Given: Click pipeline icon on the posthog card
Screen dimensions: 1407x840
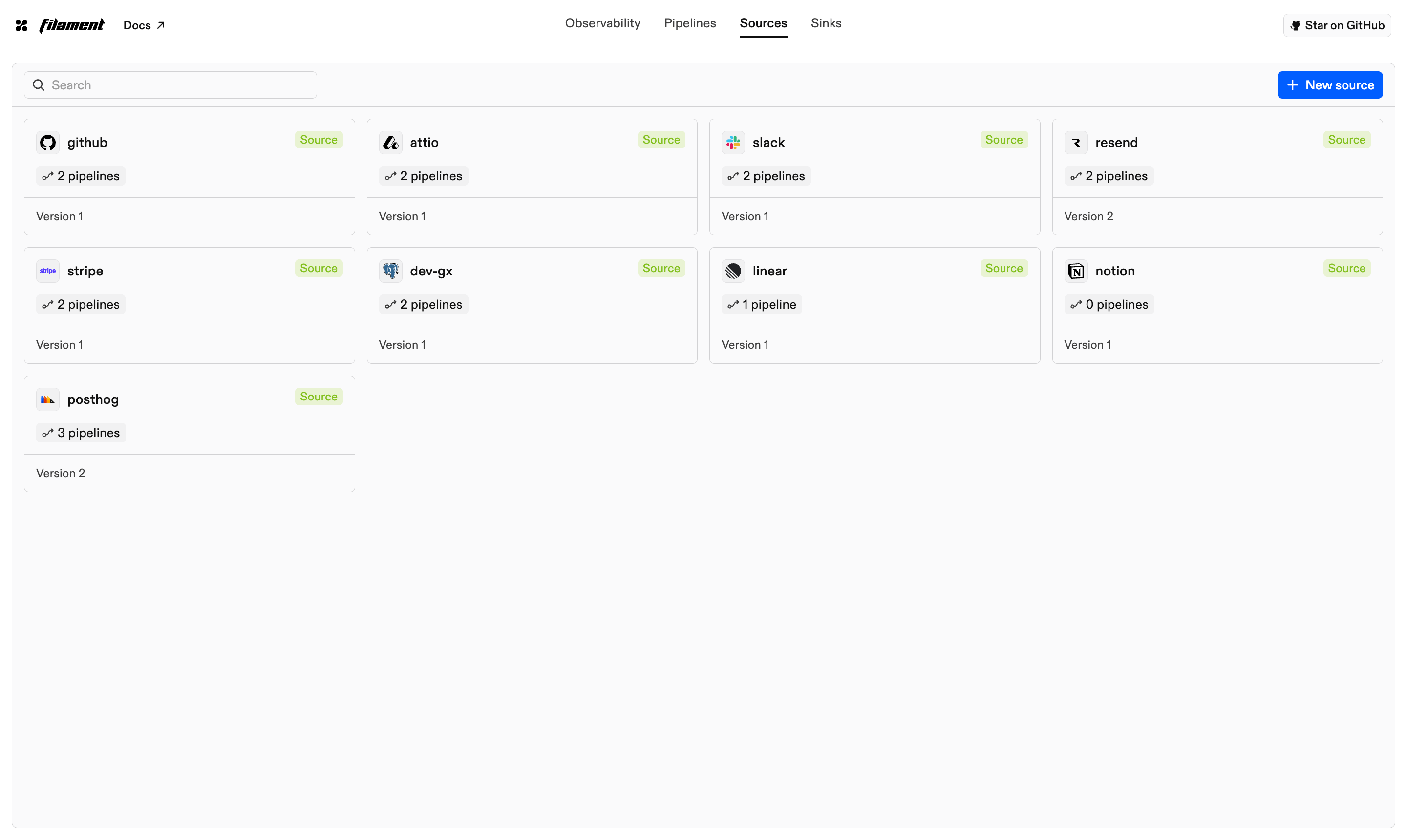Looking at the screenshot, I should pyautogui.click(x=47, y=433).
